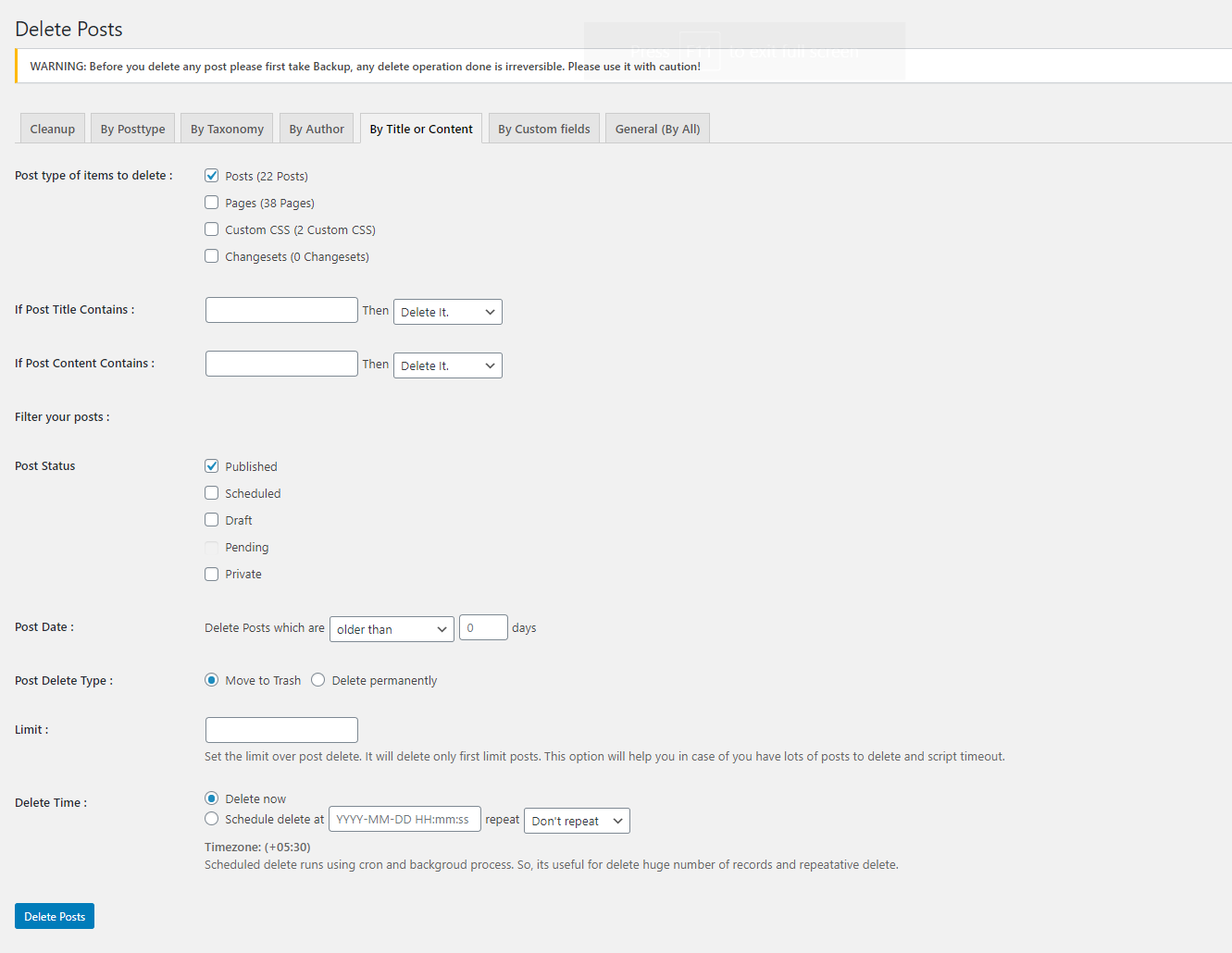The height and width of the screenshot is (953, 1232).
Task: Click the Limit input field
Action: coord(280,729)
